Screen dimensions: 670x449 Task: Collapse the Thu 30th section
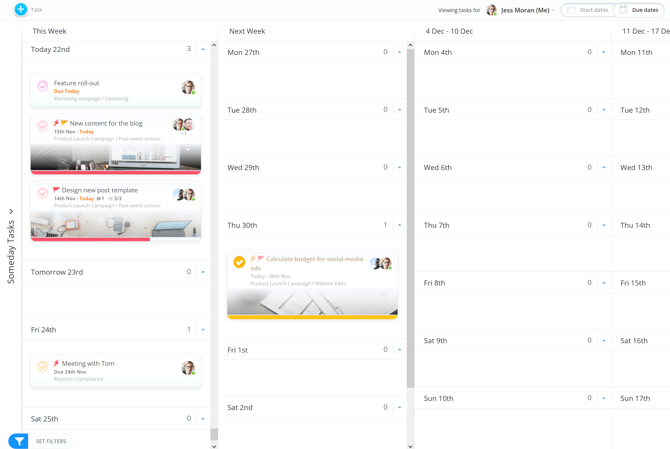click(400, 225)
